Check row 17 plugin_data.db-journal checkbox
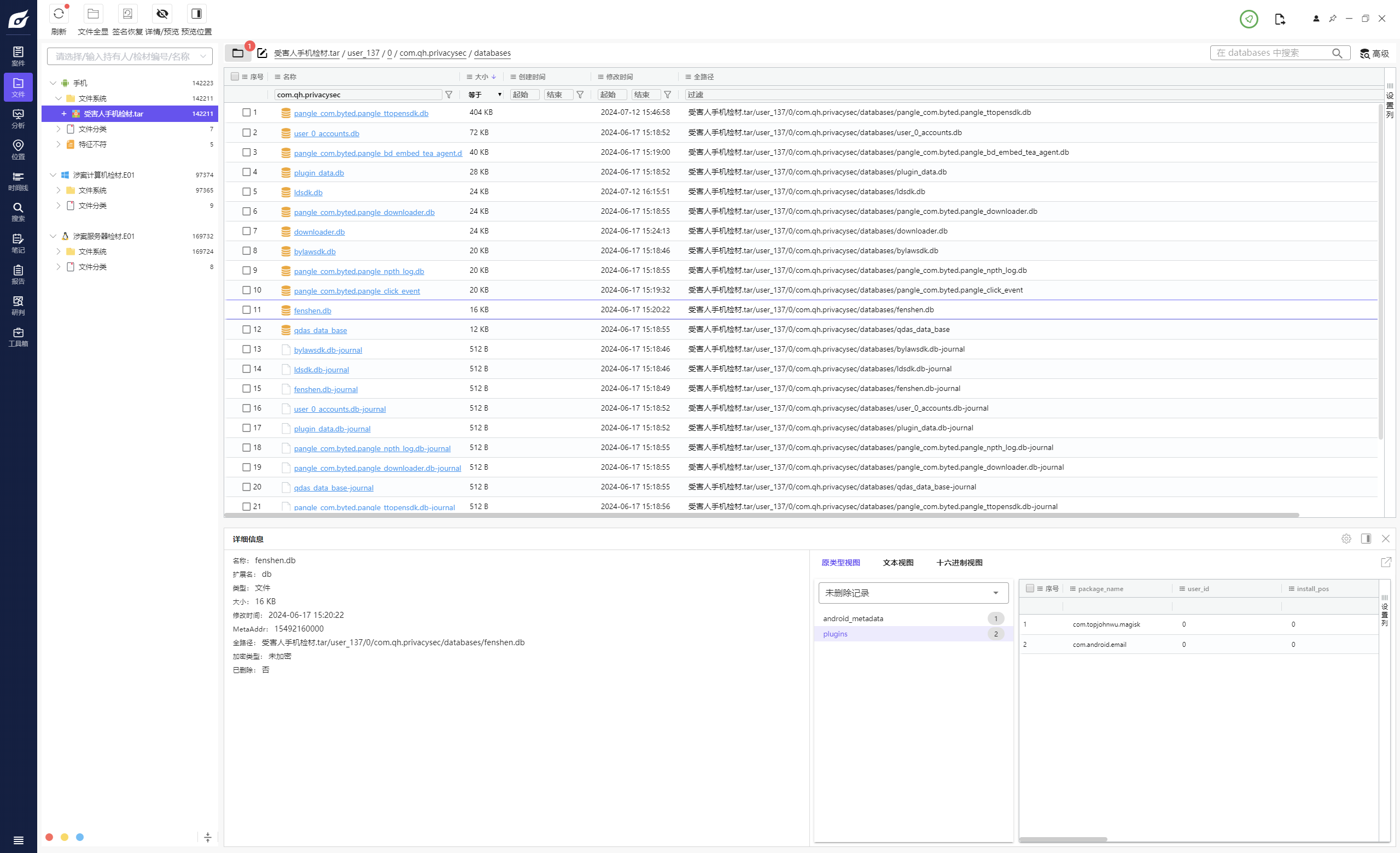 point(247,428)
